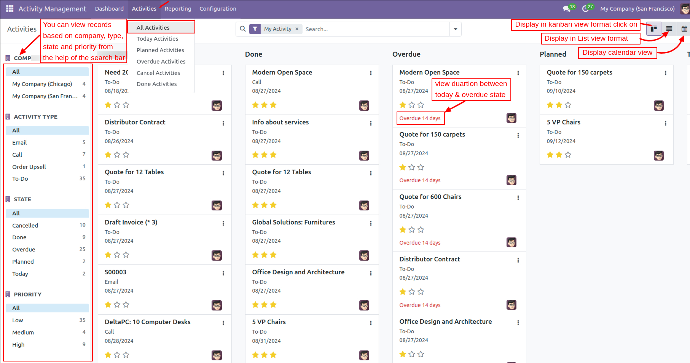Set third star on Planned Quote for 150 carpets
Image resolution: width=690 pixels, height=363 pixels.
(x=568, y=105)
